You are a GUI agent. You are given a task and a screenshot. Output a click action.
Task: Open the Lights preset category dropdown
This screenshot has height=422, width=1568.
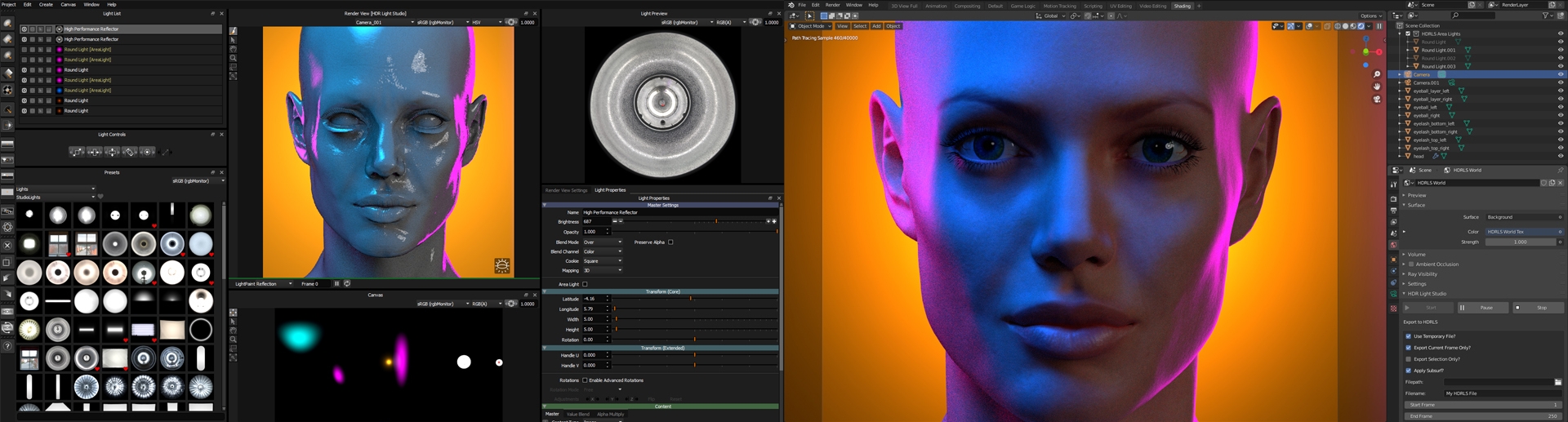click(x=55, y=189)
